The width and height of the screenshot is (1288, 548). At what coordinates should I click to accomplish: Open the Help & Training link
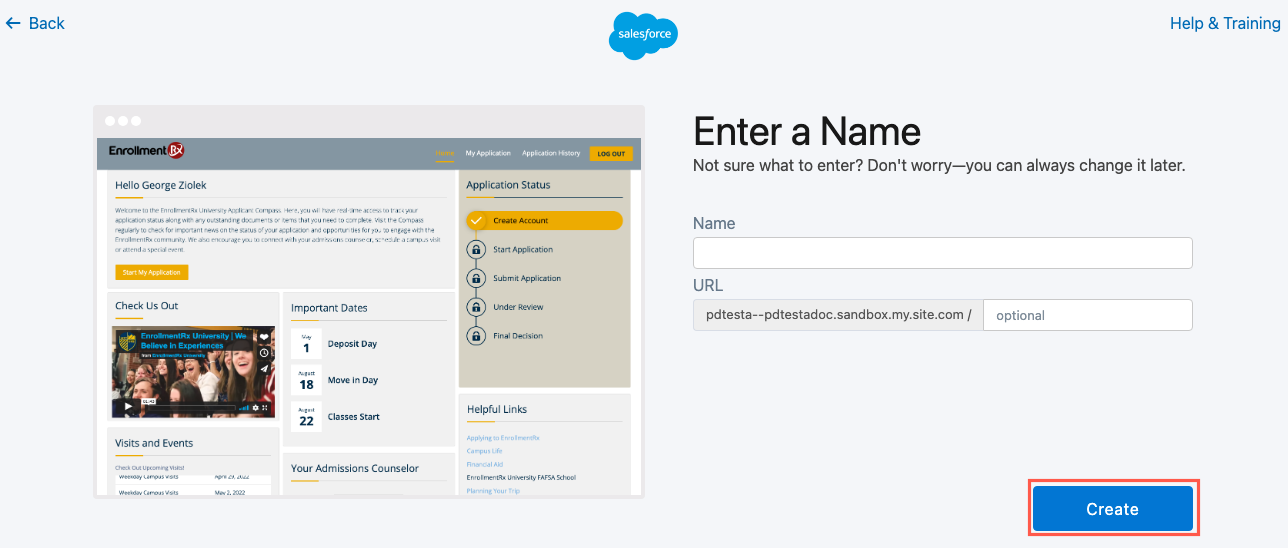pos(1225,23)
